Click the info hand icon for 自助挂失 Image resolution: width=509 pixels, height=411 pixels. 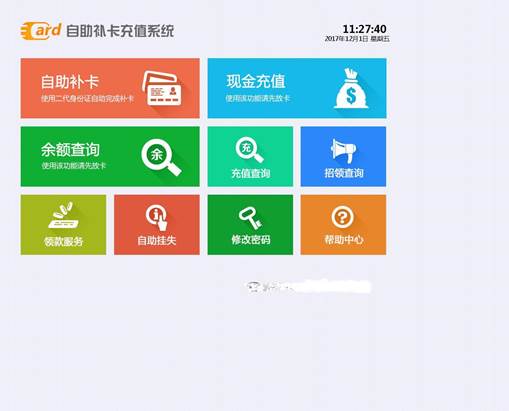click(x=157, y=217)
